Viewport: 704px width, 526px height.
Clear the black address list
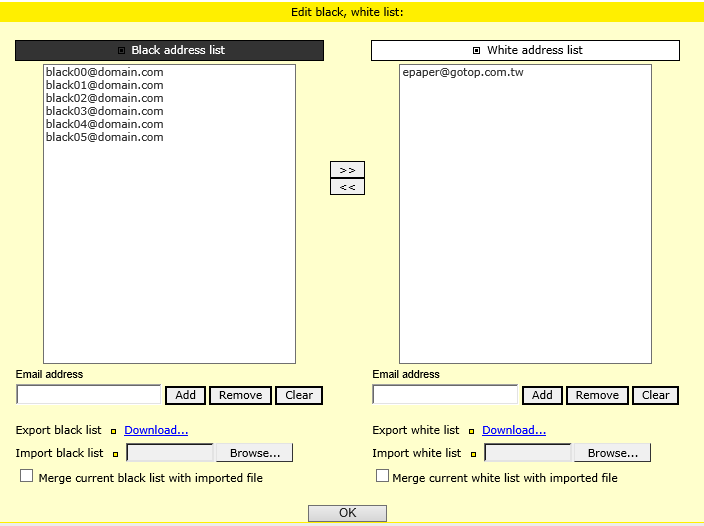click(299, 395)
